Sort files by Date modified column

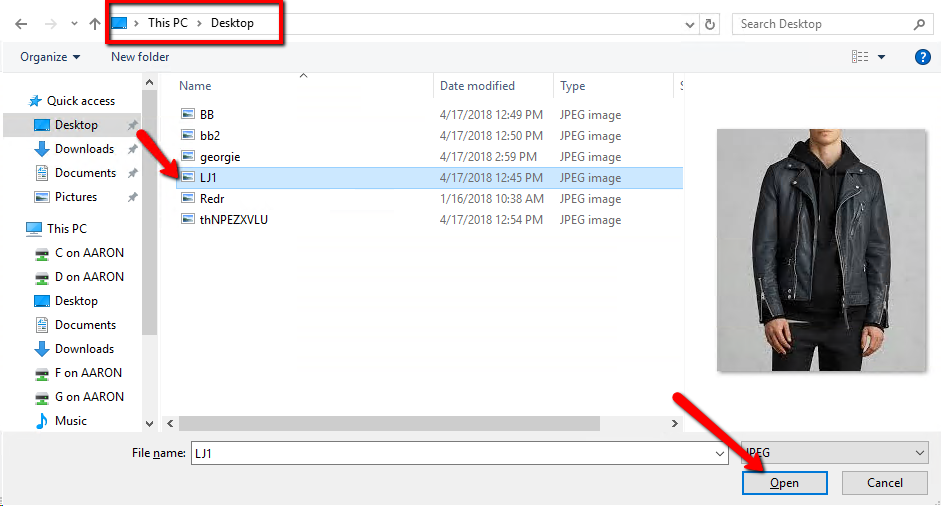pos(477,86)
